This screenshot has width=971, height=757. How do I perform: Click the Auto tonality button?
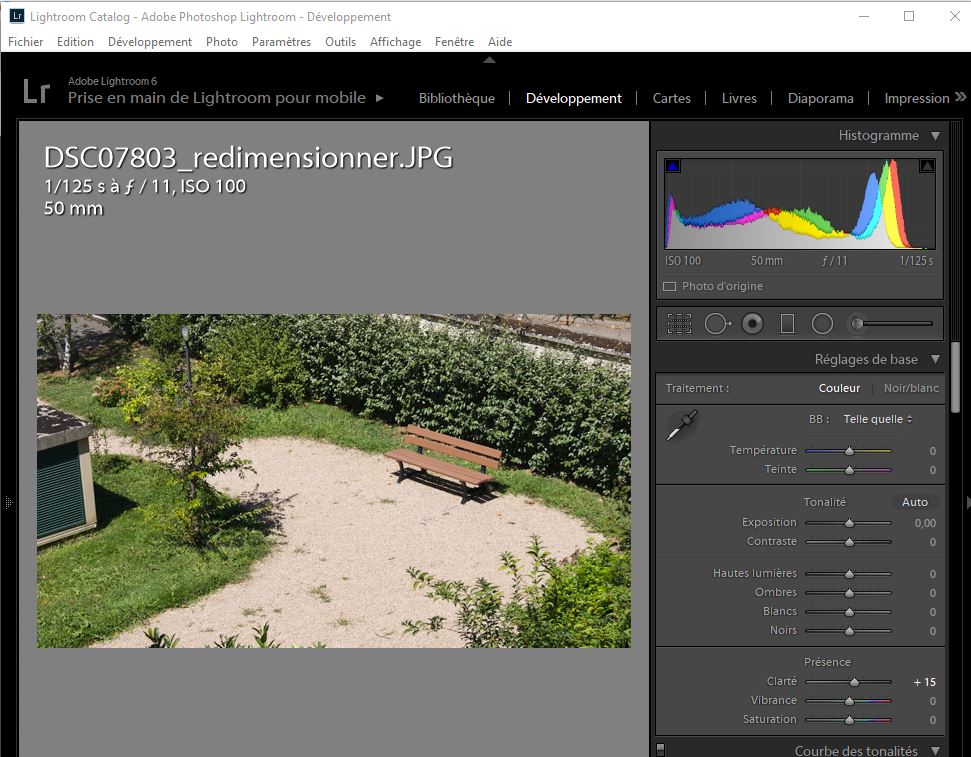(915, 502)
